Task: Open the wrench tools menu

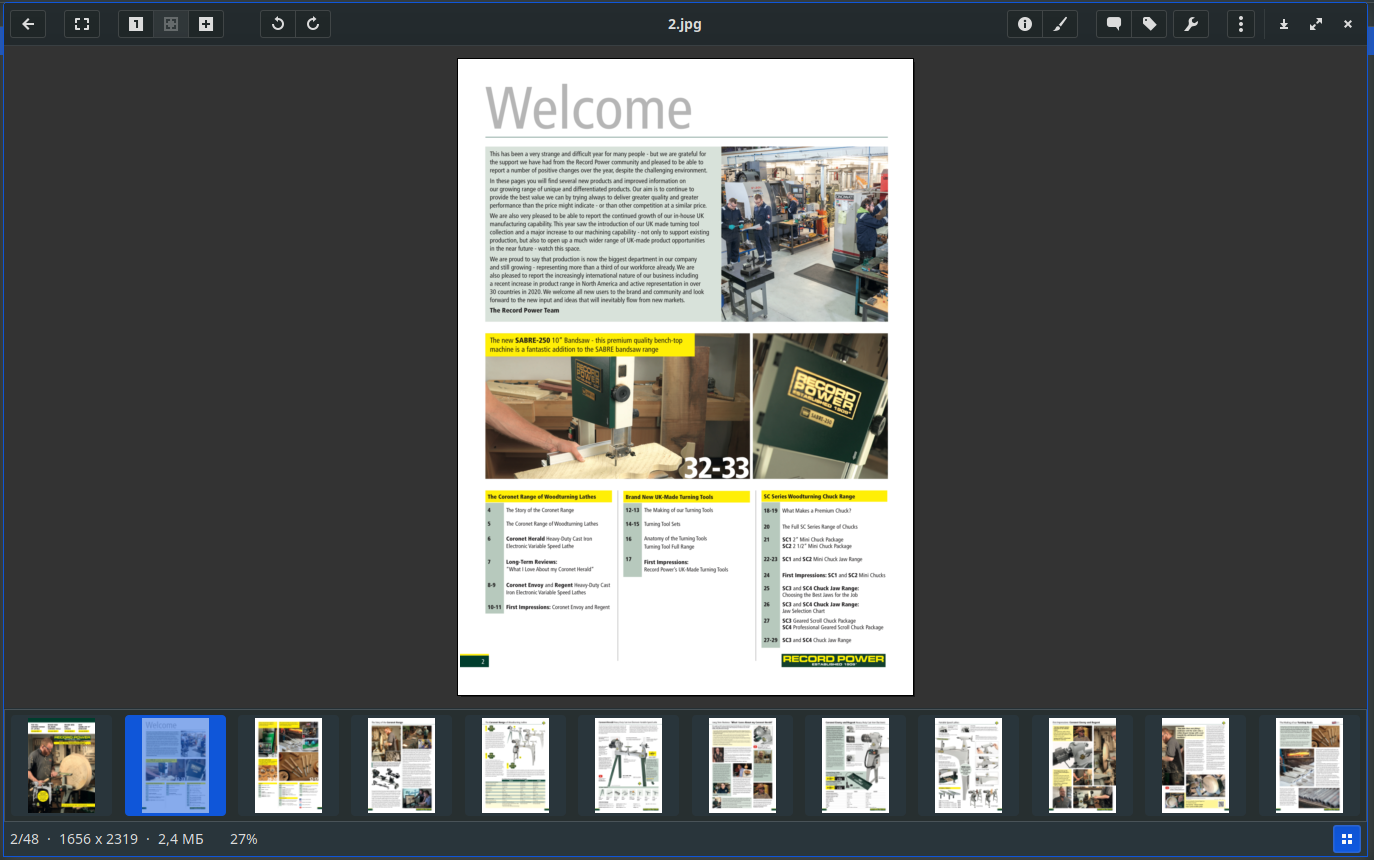Action: click(1190, 24)
